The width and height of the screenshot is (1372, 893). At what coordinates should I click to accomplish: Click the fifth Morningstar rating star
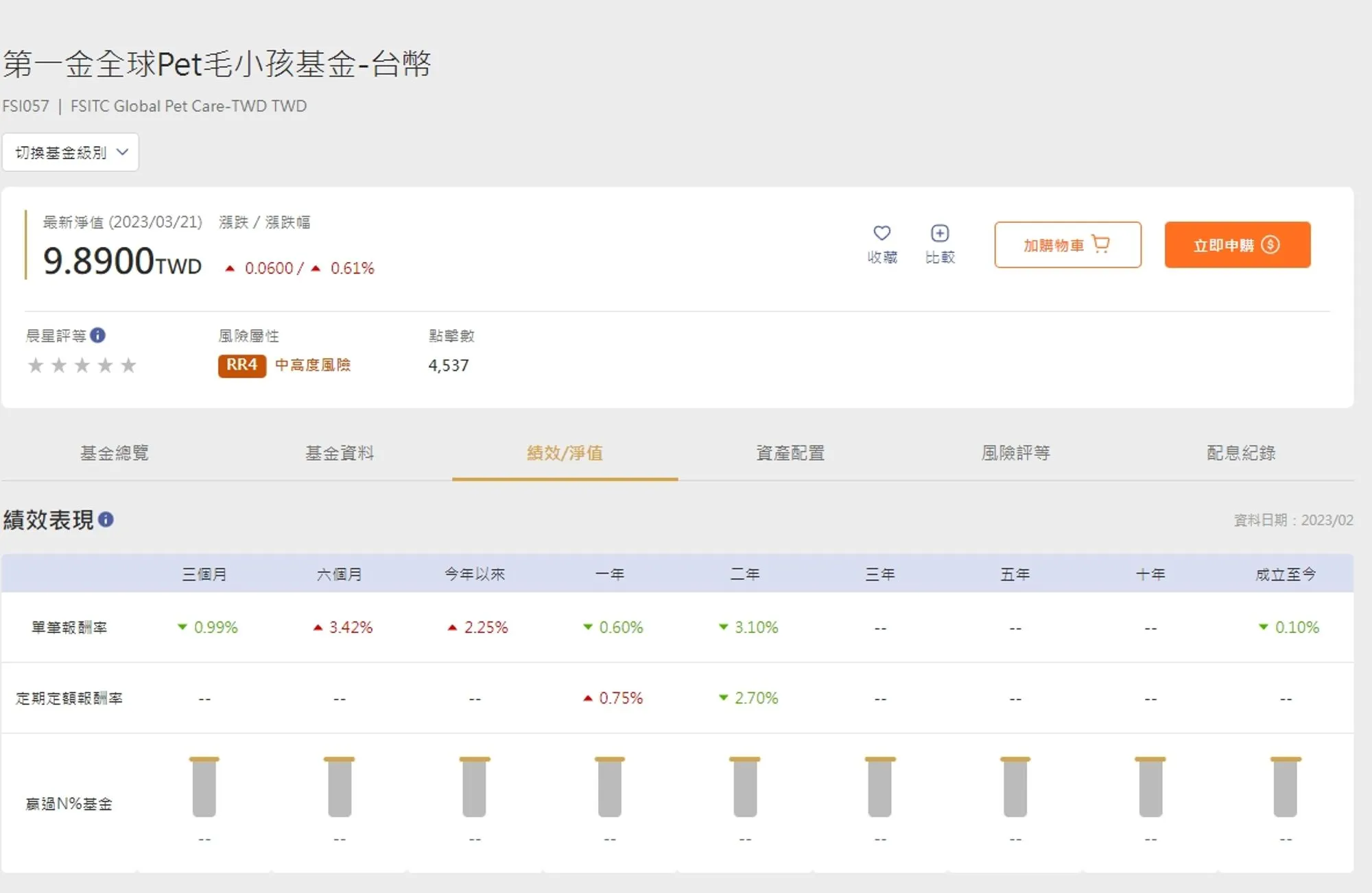[x=128, y=365]
